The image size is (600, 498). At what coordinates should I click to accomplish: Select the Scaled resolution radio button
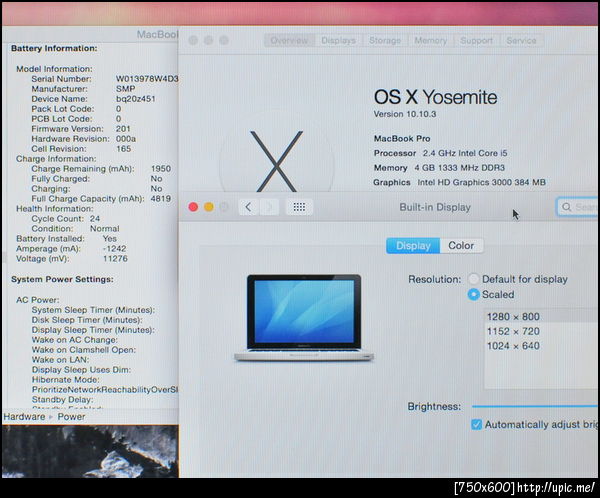(474, 294)
